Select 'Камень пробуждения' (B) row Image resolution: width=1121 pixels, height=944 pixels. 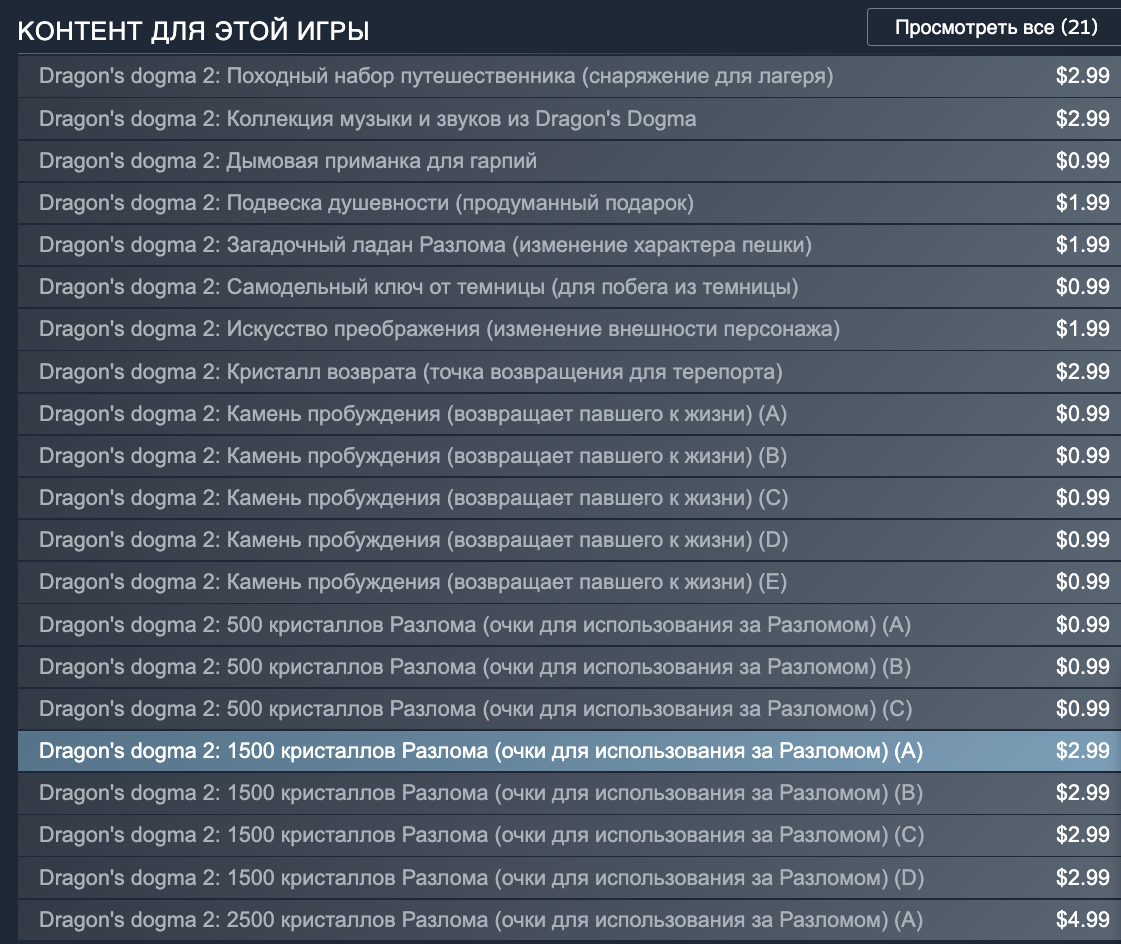(x=569, y=456)
